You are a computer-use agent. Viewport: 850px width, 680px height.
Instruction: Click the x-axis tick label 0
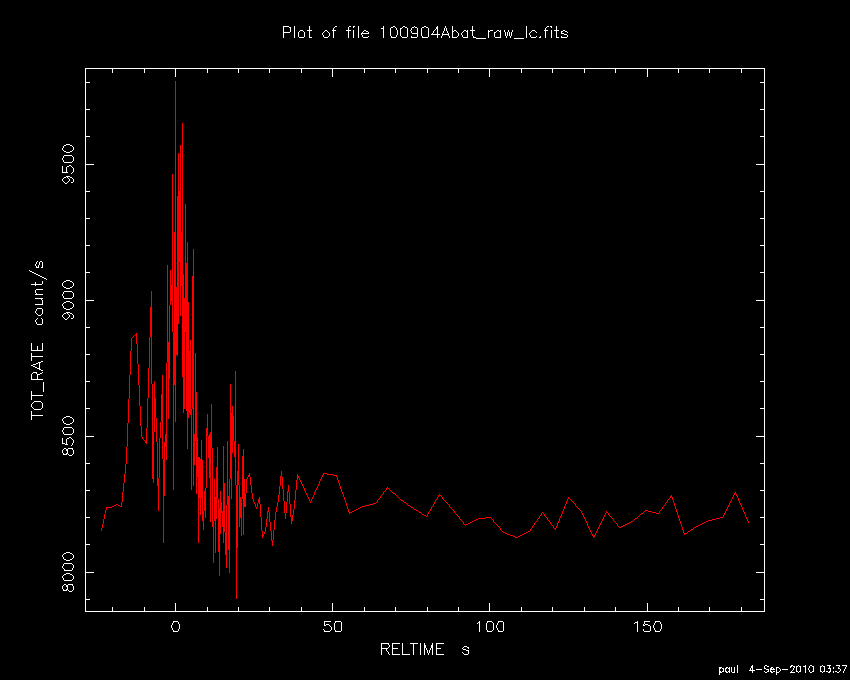click(x=175, y=627)
